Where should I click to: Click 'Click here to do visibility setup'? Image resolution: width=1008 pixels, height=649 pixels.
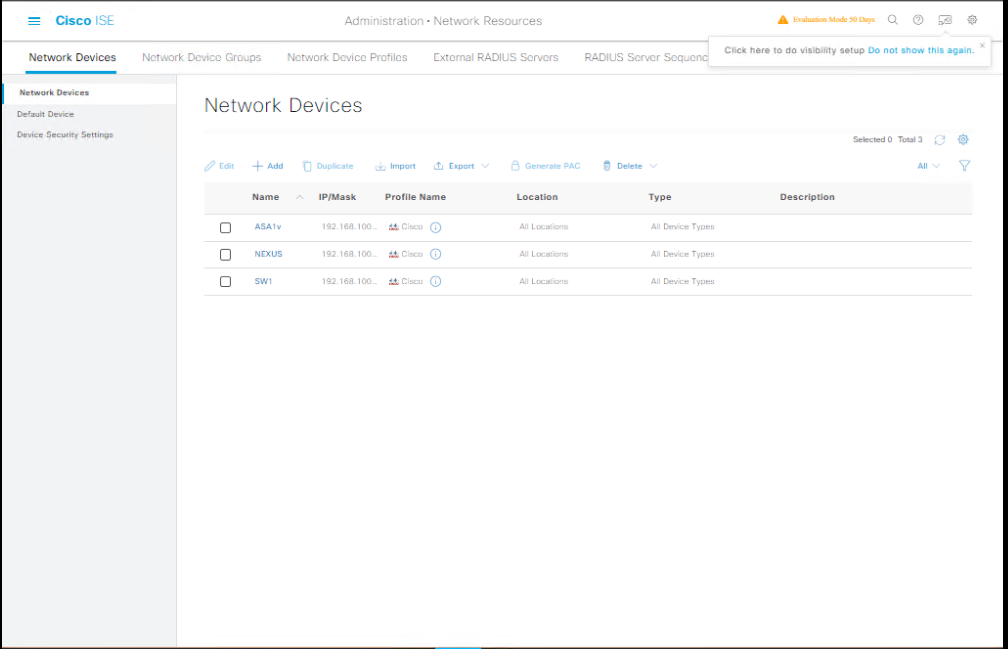click(x=794, y=50)
